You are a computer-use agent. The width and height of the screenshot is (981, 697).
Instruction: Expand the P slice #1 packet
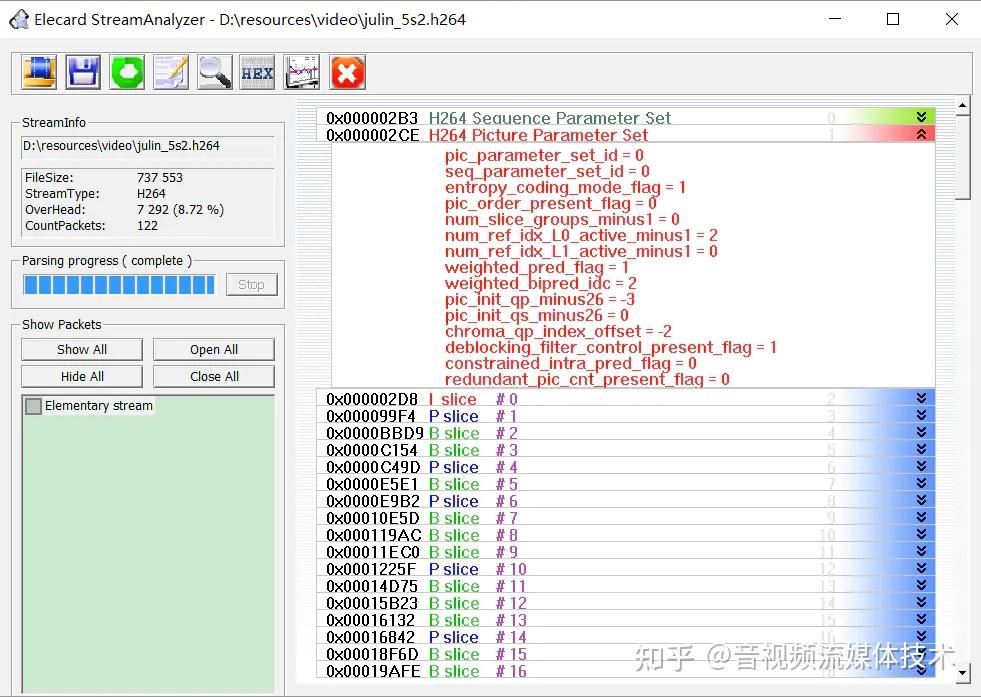click(921, 416)
